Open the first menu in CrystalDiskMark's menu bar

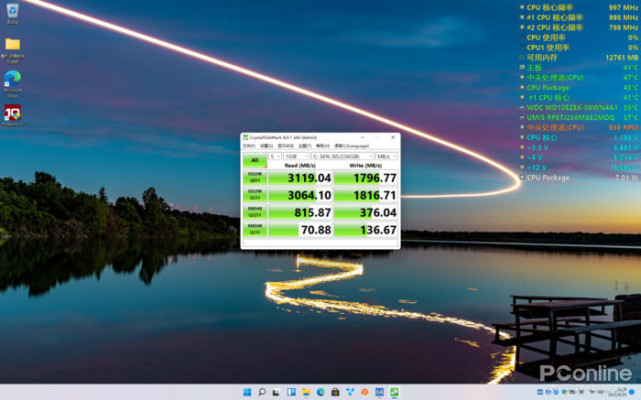click(248, 145)
